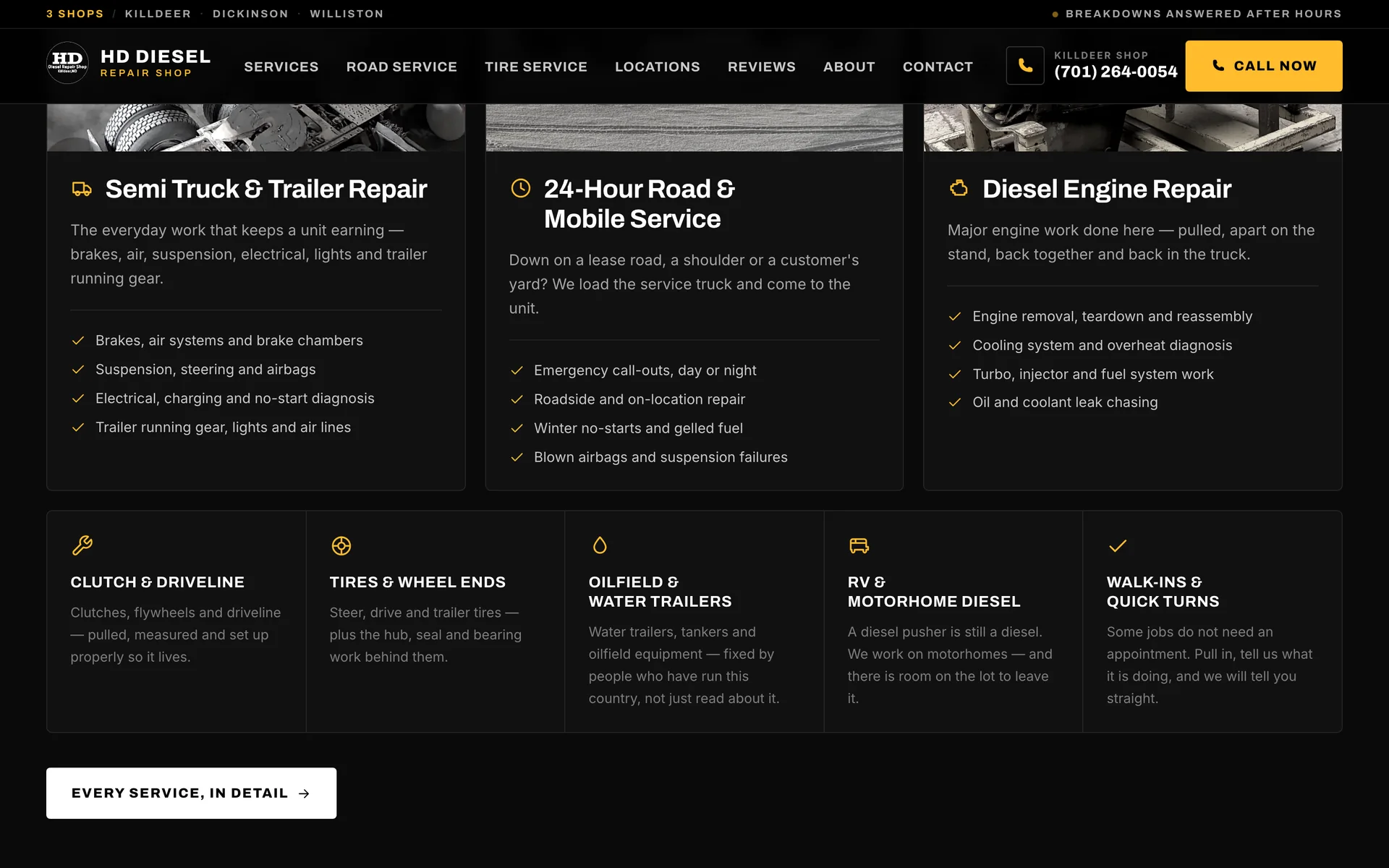Image resolution: width=1389 pixels, height=868 pixels.
Task: Click the RV icon above RV & Motorhome Diesel
Action: click(859, 545)
